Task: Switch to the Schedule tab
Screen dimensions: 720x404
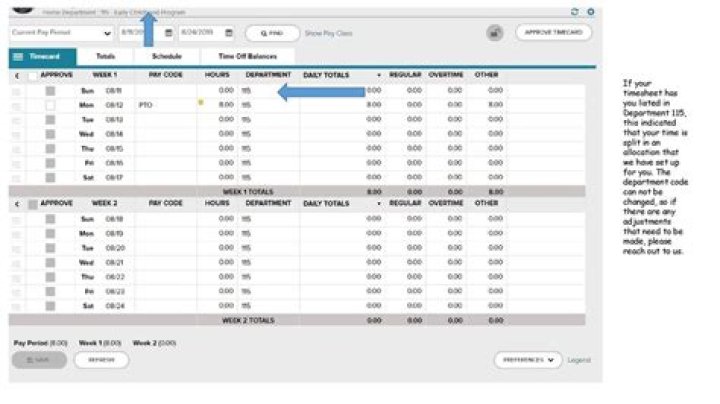Action: (167, 56)
